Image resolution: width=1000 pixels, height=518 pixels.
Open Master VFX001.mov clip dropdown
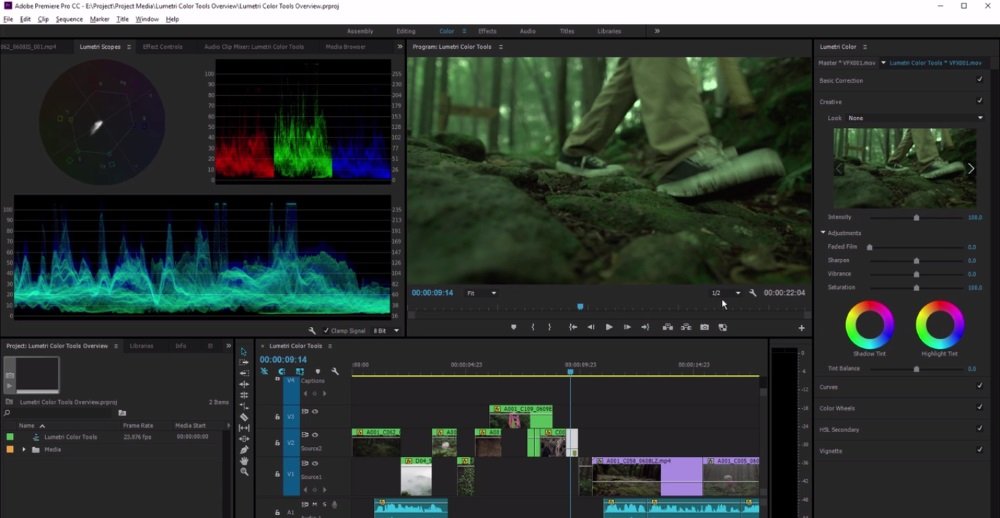(883, 63)
